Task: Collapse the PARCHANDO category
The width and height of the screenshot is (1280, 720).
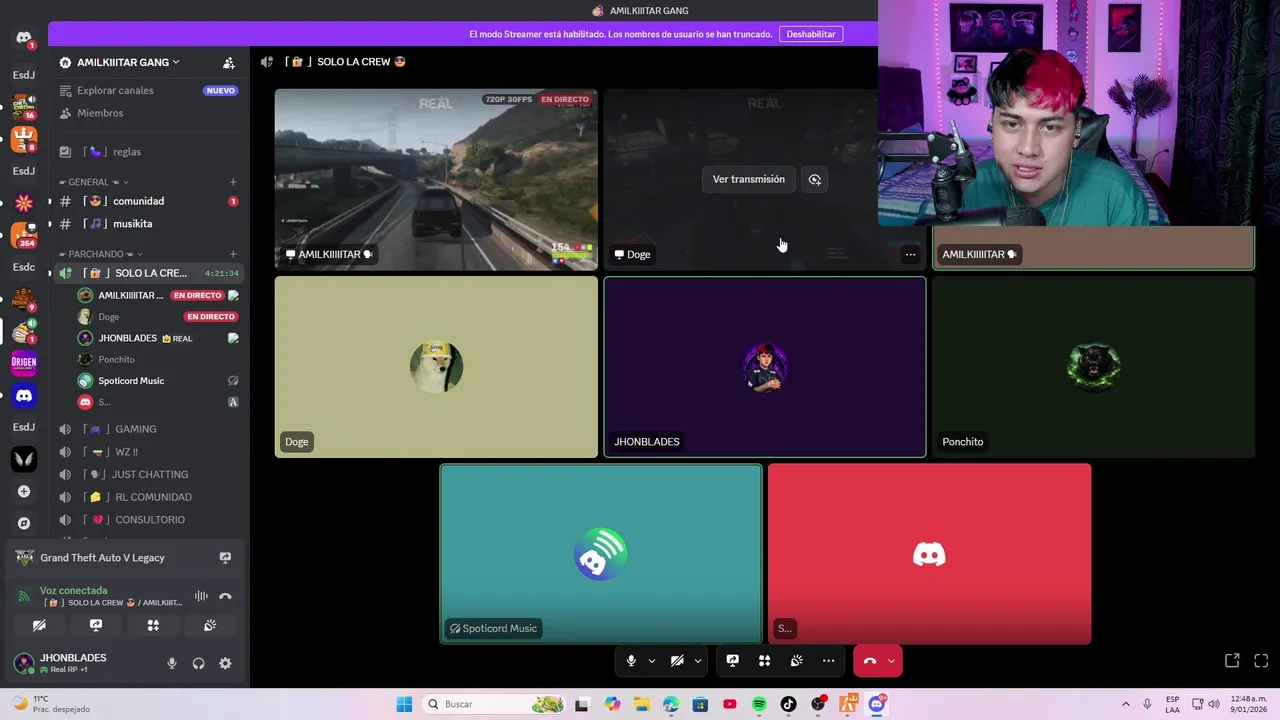Action: pyautogui.click(x=100, y=254)
